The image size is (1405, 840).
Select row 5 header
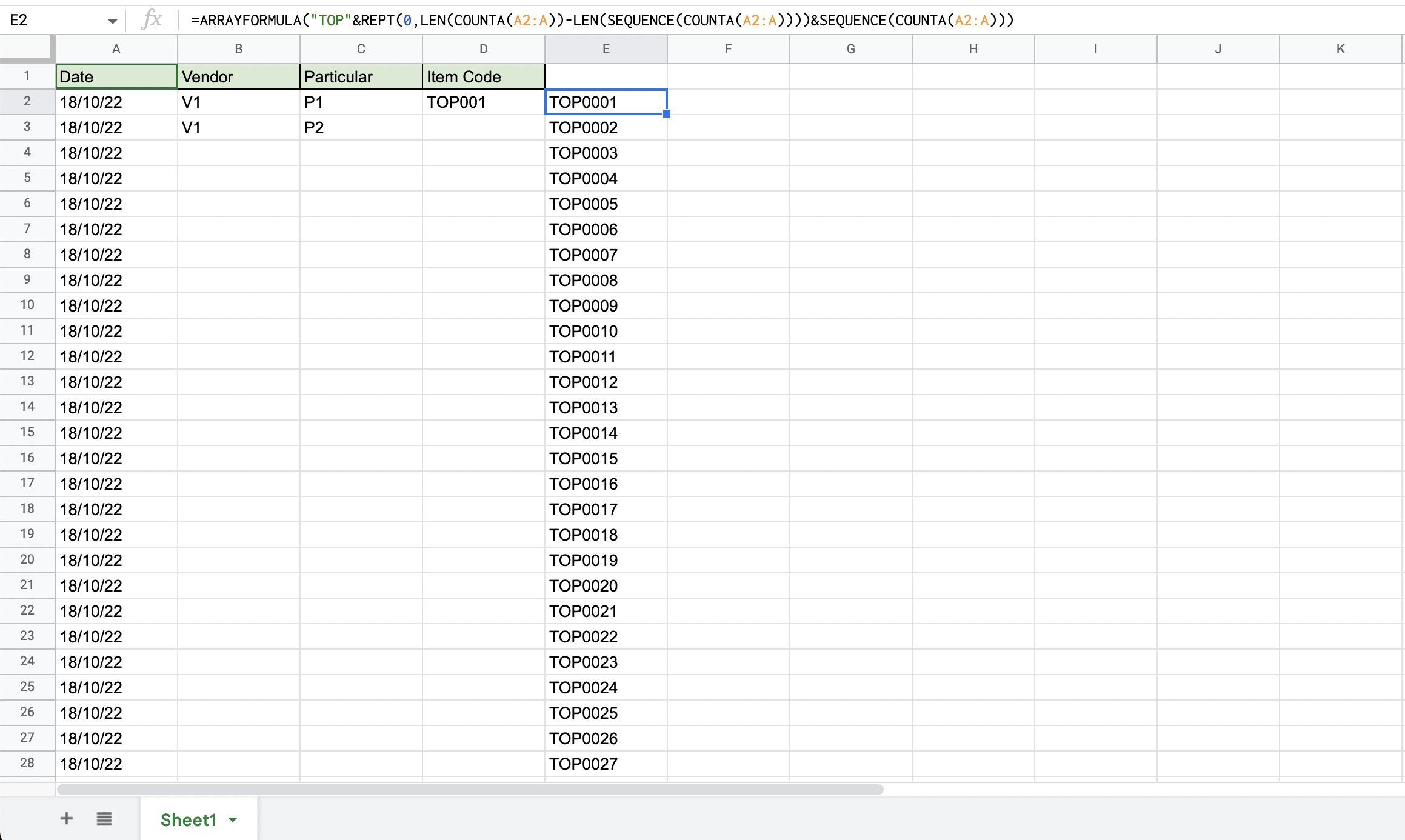point(27,178)
